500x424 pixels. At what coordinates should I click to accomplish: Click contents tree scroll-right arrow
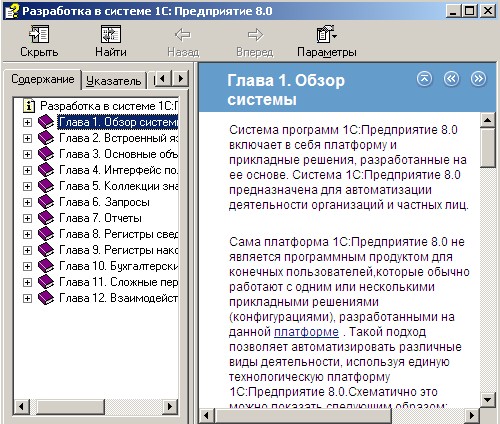click(x=170, y=406)
